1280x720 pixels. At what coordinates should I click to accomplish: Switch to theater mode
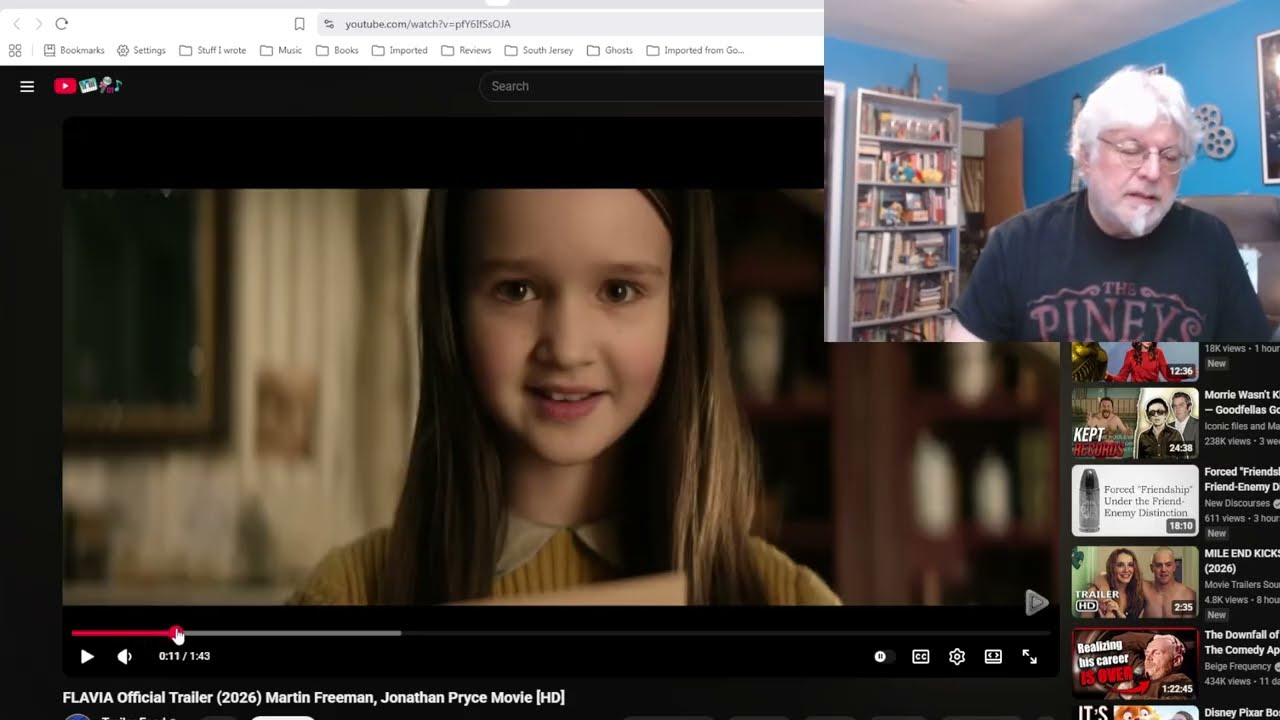993,656
